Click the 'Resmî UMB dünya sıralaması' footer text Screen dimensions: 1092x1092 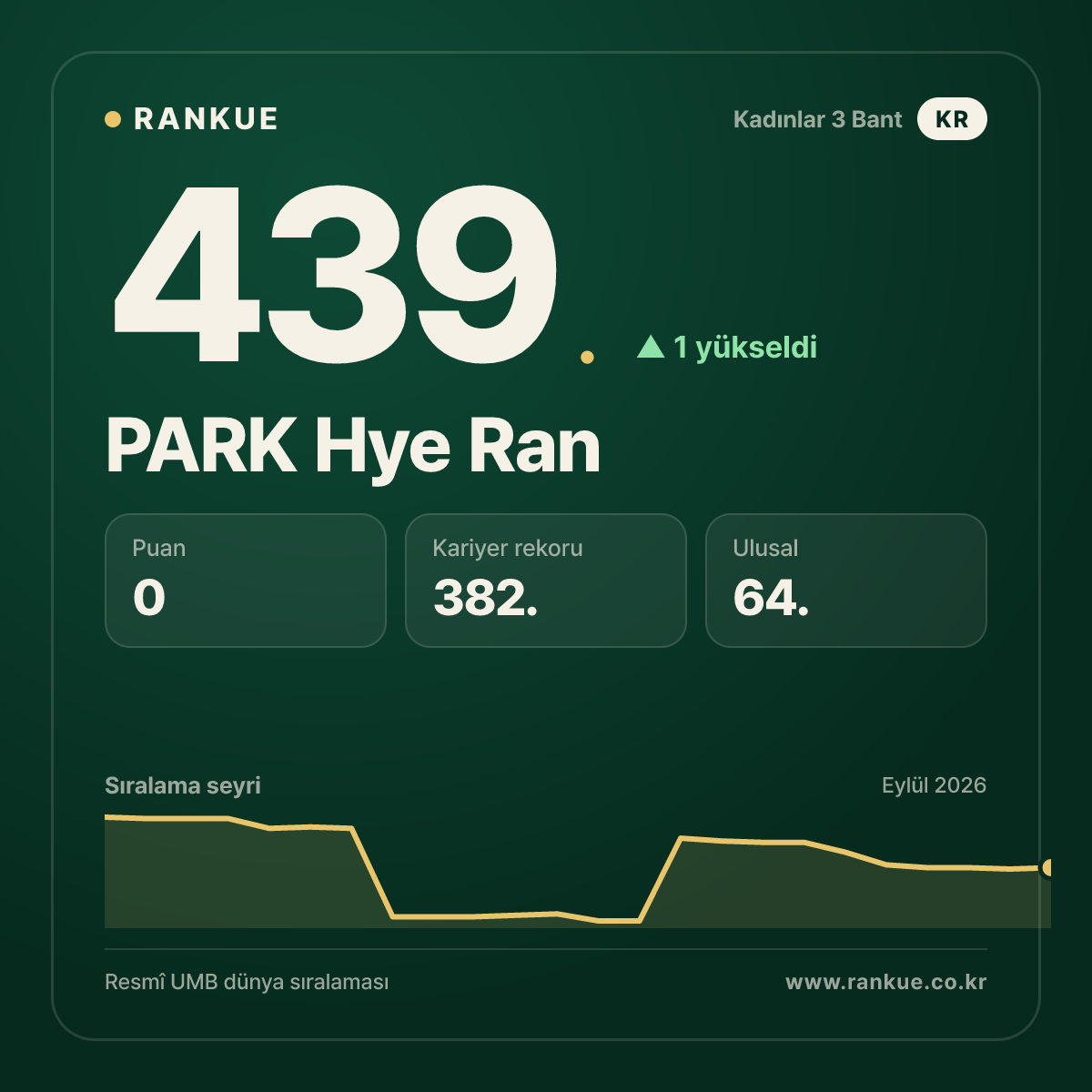247,983
